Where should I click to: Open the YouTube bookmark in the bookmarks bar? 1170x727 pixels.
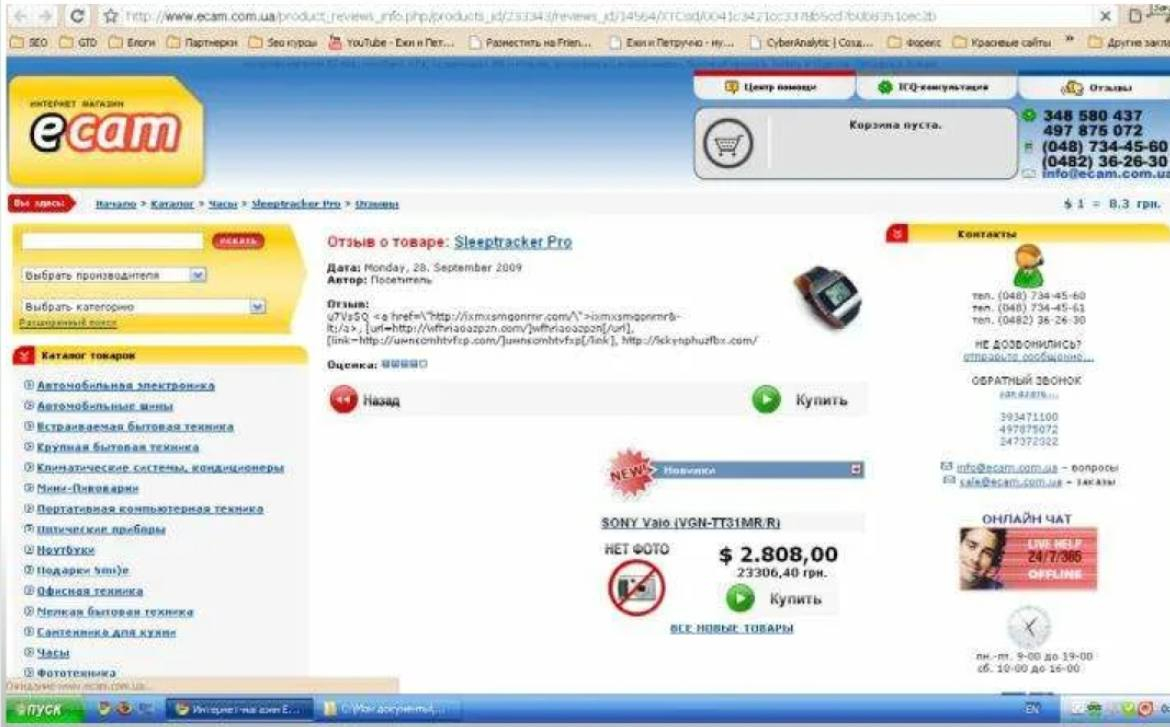[392, 43]
